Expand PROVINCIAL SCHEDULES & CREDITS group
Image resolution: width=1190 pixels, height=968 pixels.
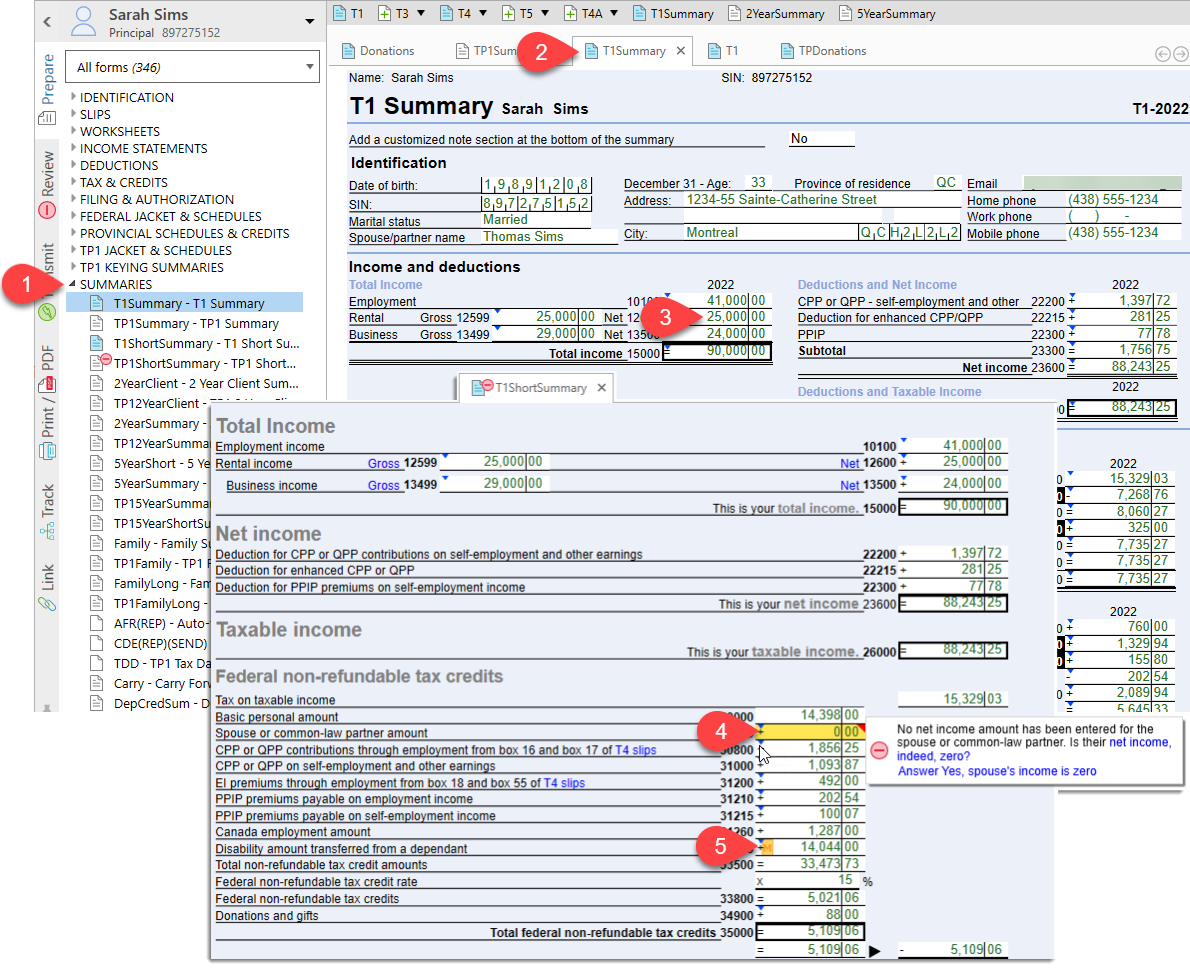(x=74, y=233)
